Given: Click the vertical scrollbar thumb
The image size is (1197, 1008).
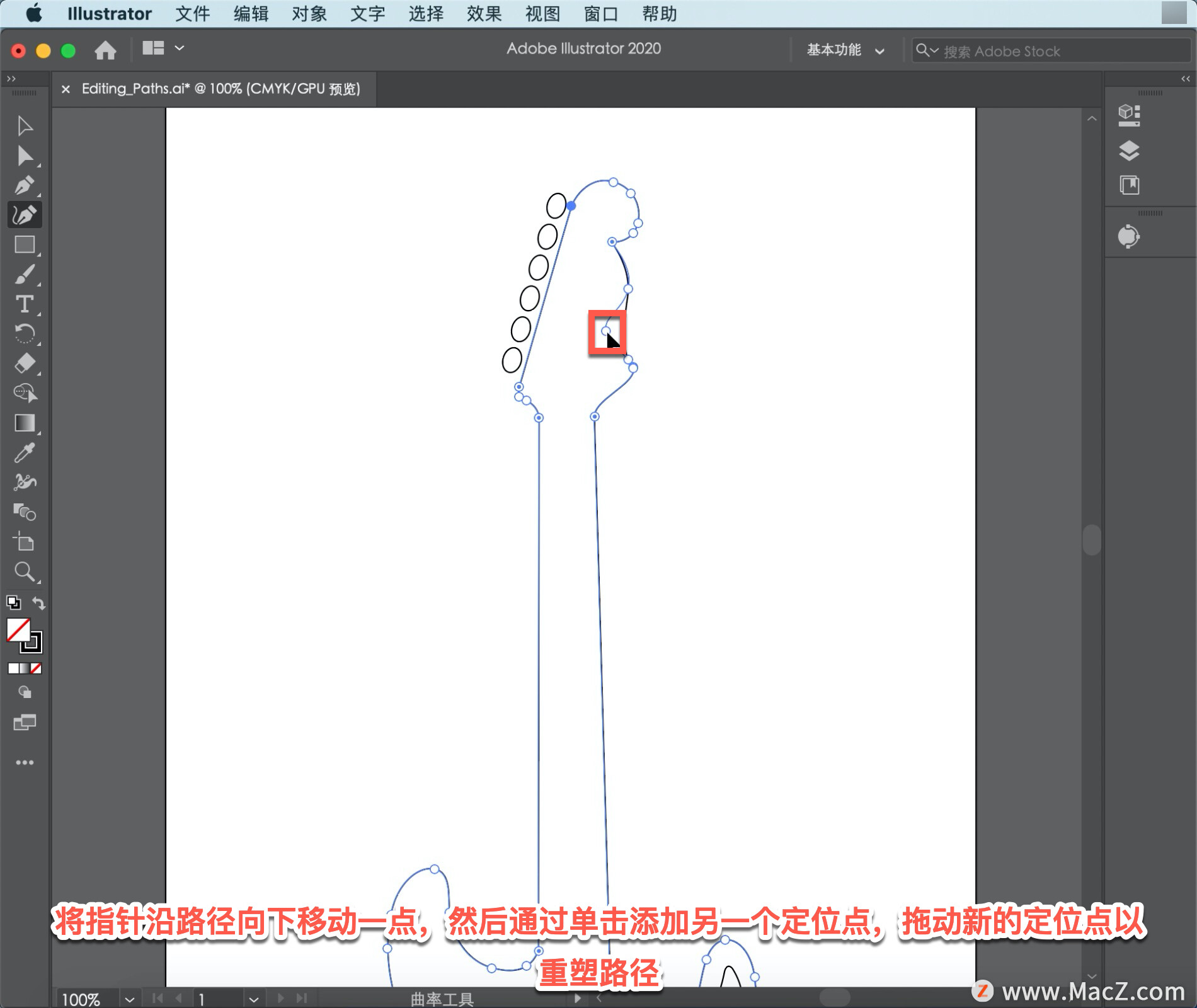Looking at the screenshot, I should (x=1092, y=539).
